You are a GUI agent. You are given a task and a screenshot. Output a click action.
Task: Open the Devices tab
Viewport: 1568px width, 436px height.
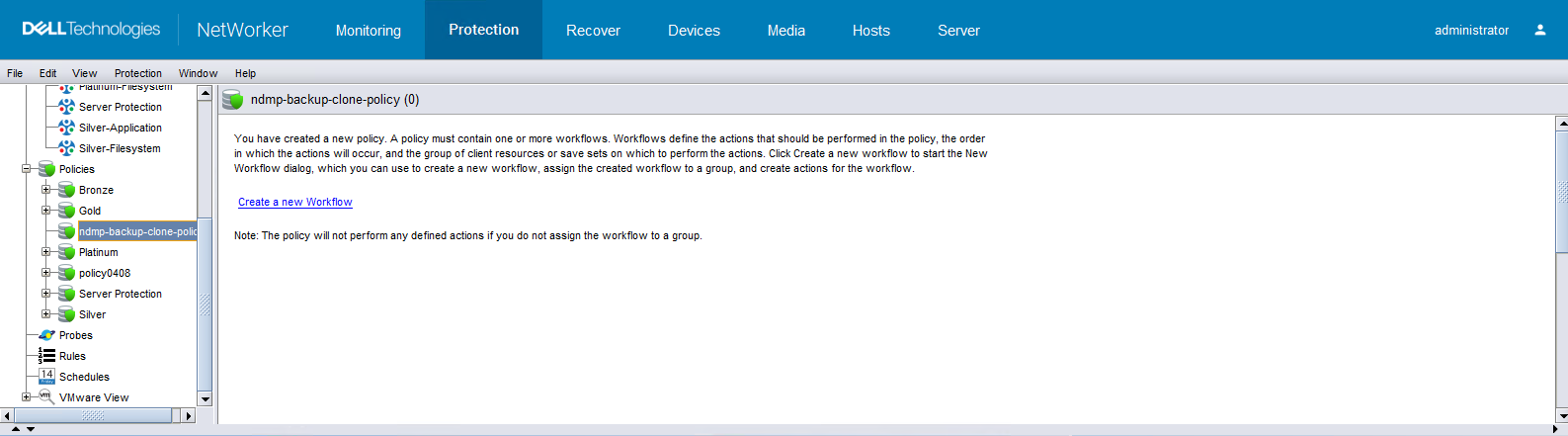[694, 31]
